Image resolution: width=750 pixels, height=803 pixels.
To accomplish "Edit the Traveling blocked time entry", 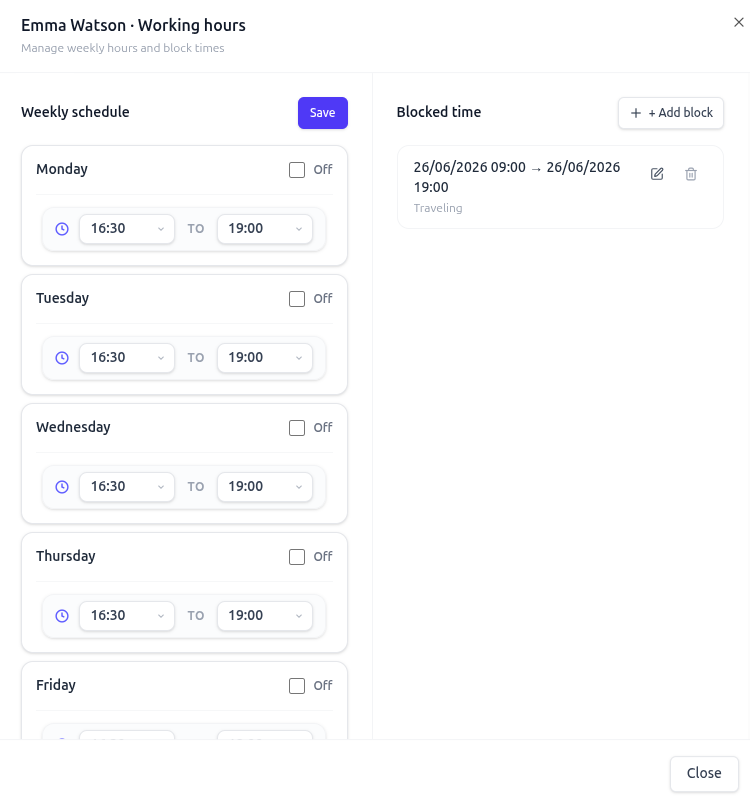I will [x=657, y=174].
